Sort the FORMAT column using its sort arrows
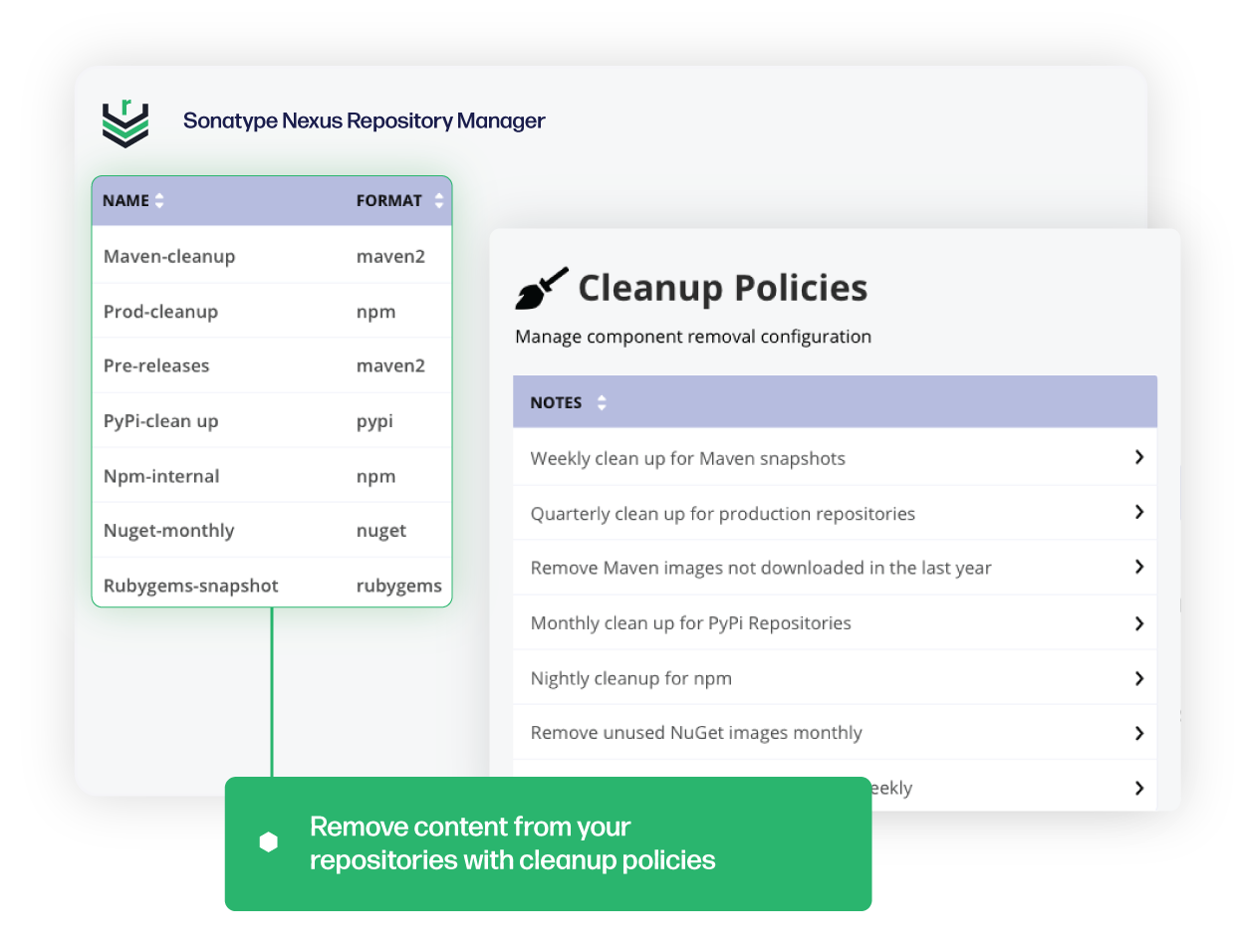 point(438,200)
